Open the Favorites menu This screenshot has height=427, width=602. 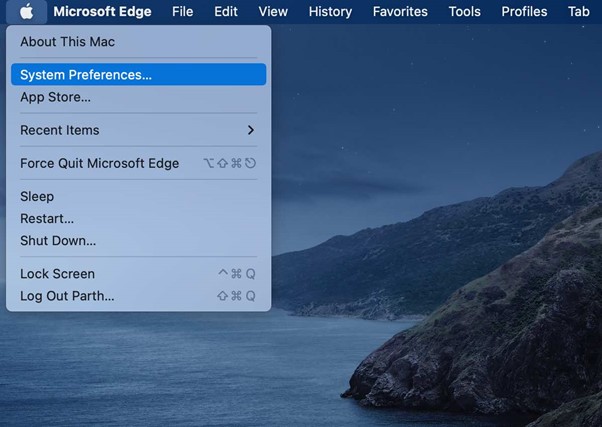click(x=400, y=12)
